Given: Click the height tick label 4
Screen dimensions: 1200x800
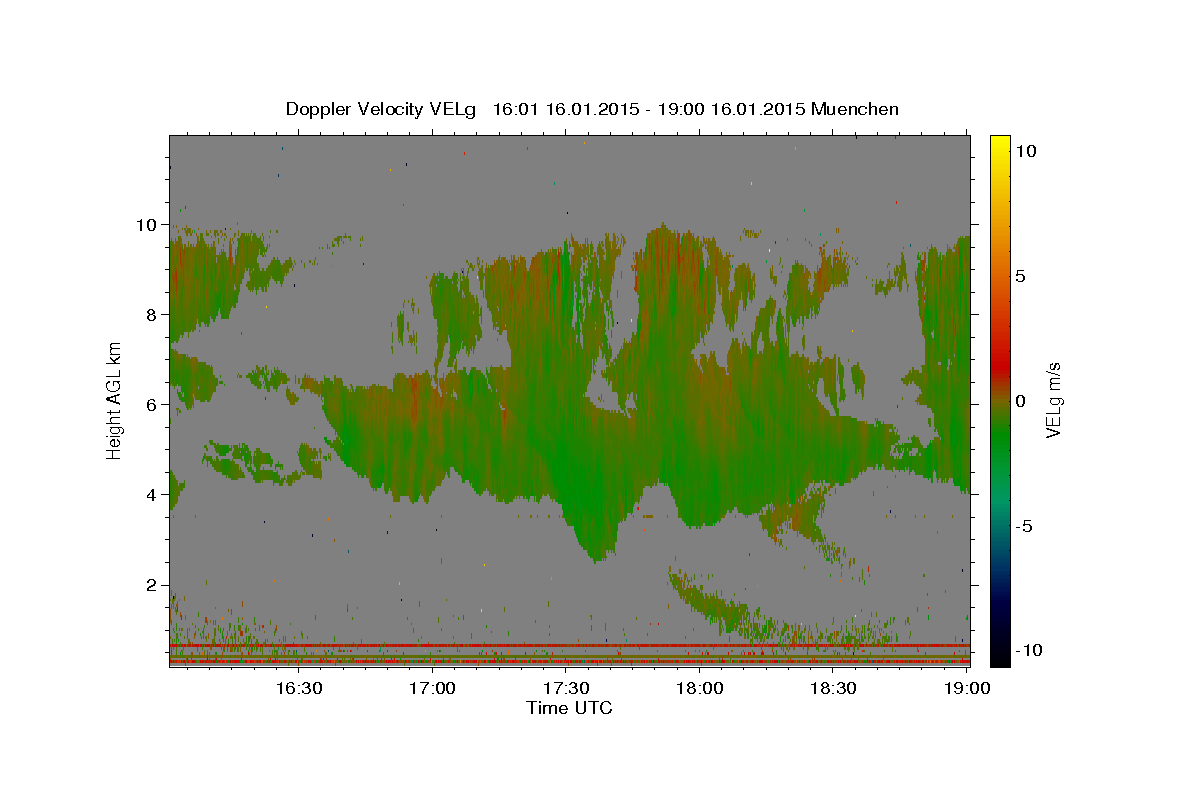Looking at the screenshot, I should [153, 495].
